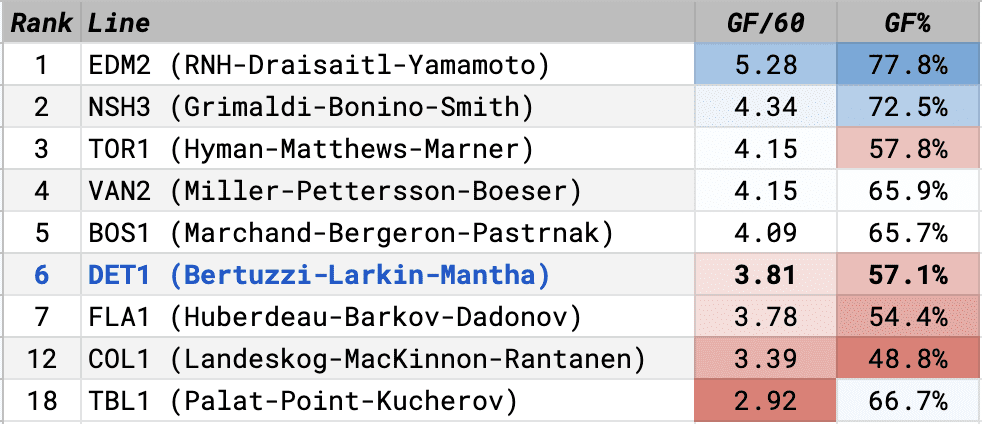The image size is (982, 424).
Task: Select the 4.09 GF/60 cell
Action: [765, 233]
